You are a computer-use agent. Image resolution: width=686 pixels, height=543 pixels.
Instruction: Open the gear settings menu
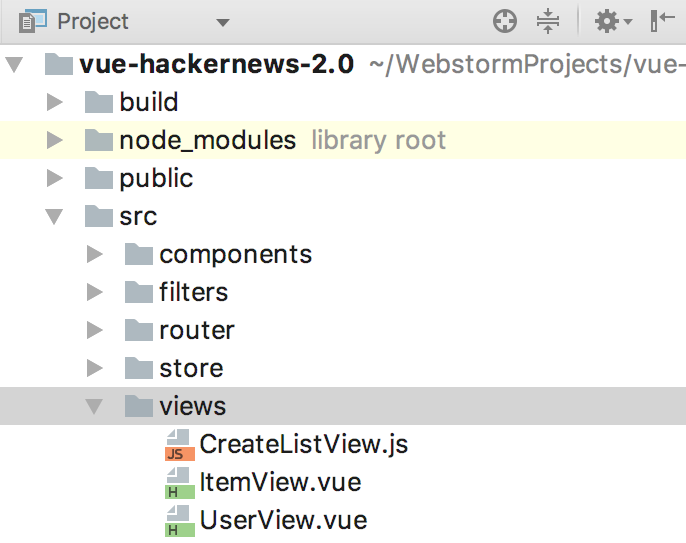pyautogui.click(x=613, y=21)
